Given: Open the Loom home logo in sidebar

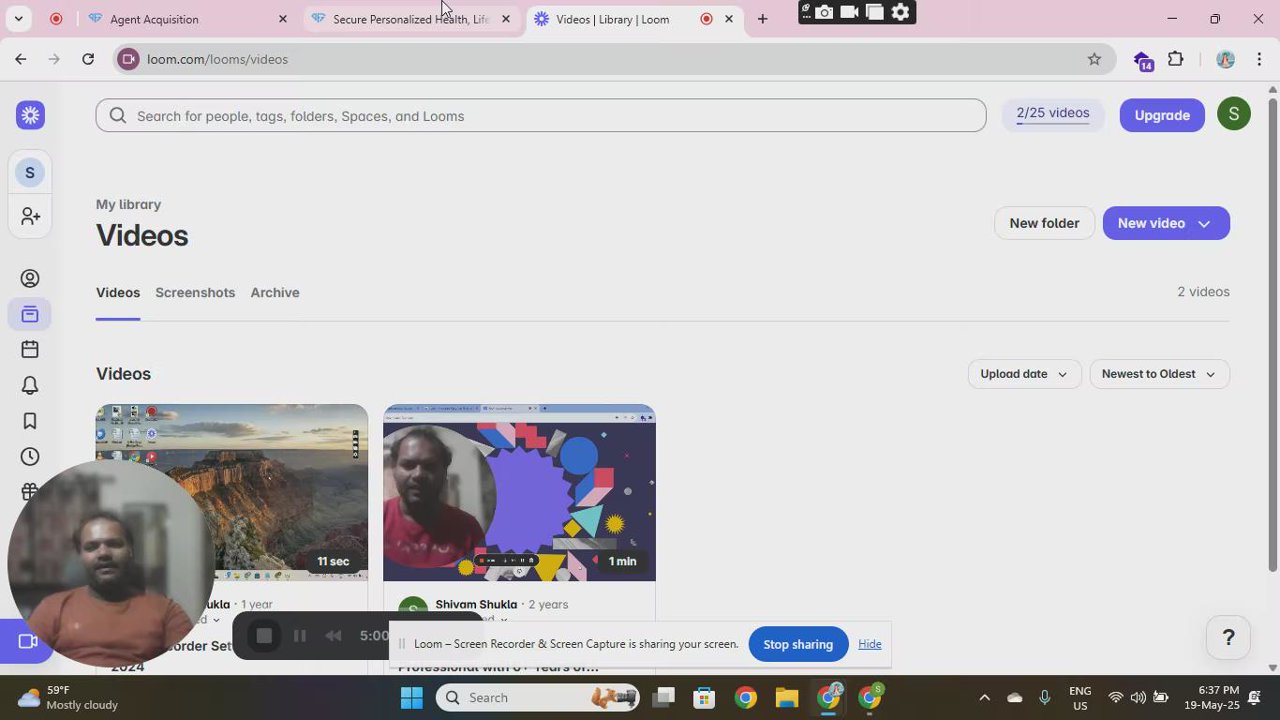Looking at the screenshot, I should click(x=30, y=115).
